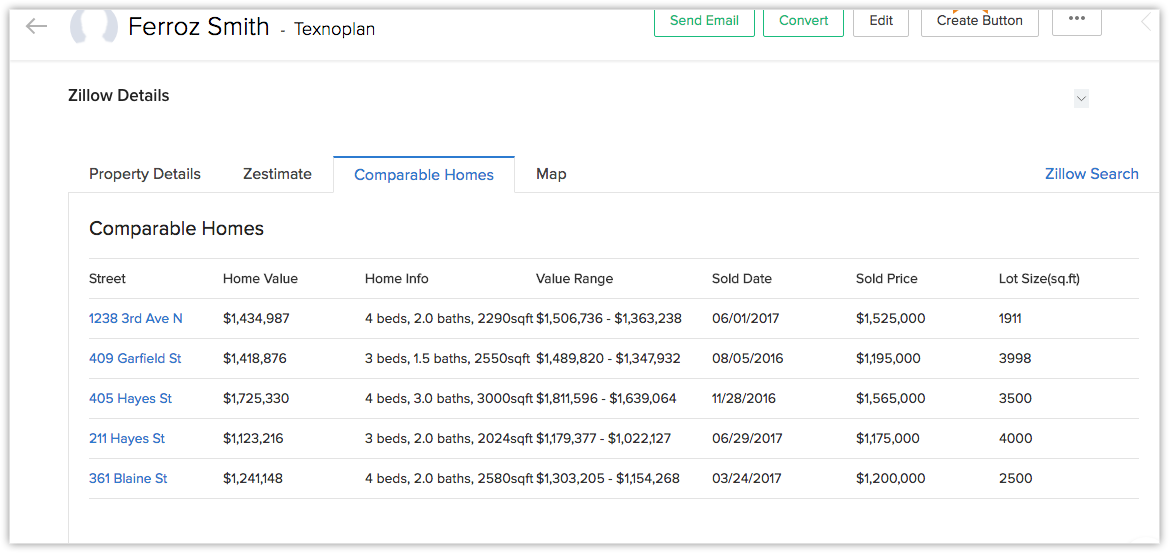Image resolution: width=1169 pixels, height=553 pixels.
Task: Open the 409 Garfield St link
Action: coord(135,358)
